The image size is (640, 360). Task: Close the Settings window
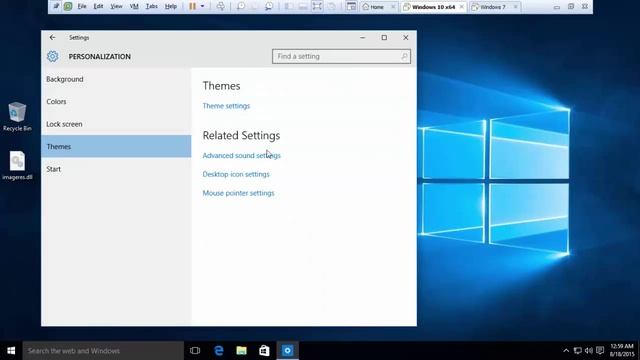tap(406, 37)
